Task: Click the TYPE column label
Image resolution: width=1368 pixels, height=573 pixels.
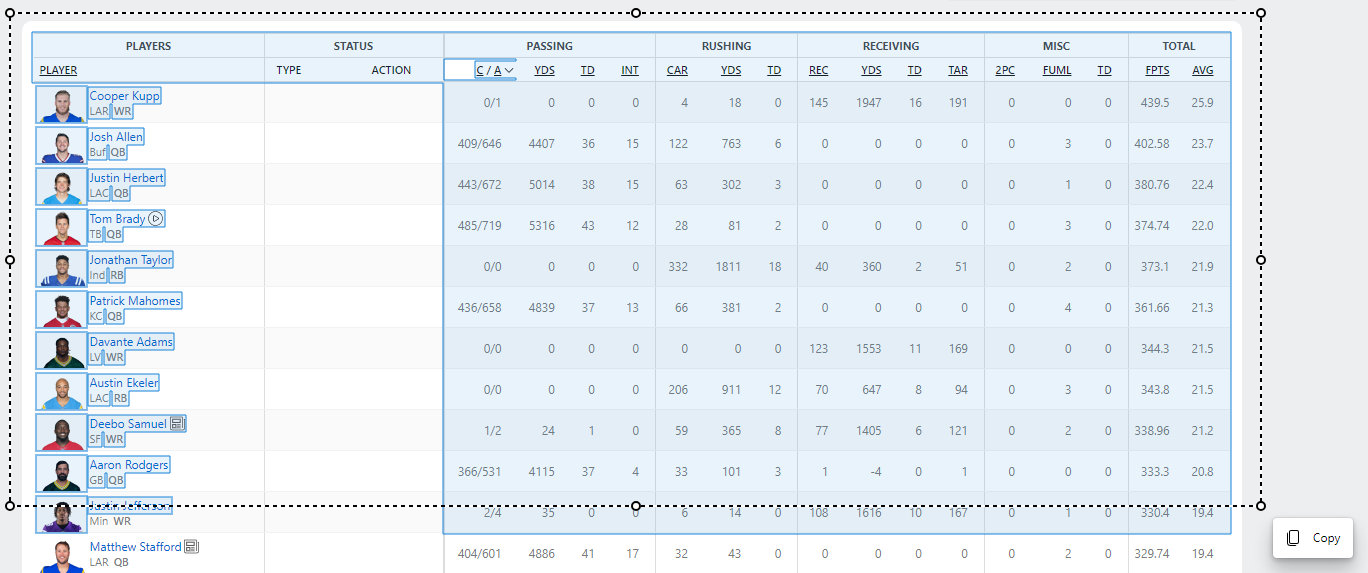Action: click(x=289, y=70)
